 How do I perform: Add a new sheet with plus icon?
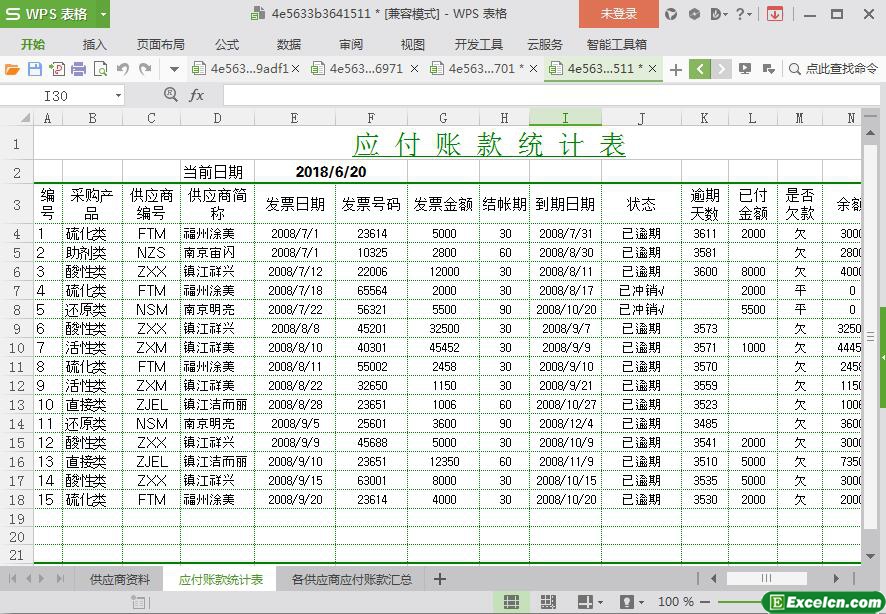pos(439,579)
